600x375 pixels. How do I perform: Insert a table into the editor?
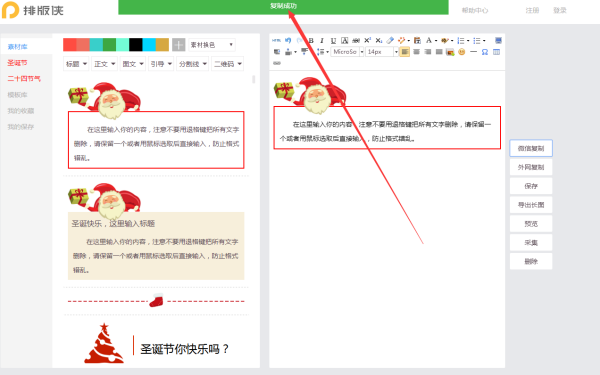(496, 52)
